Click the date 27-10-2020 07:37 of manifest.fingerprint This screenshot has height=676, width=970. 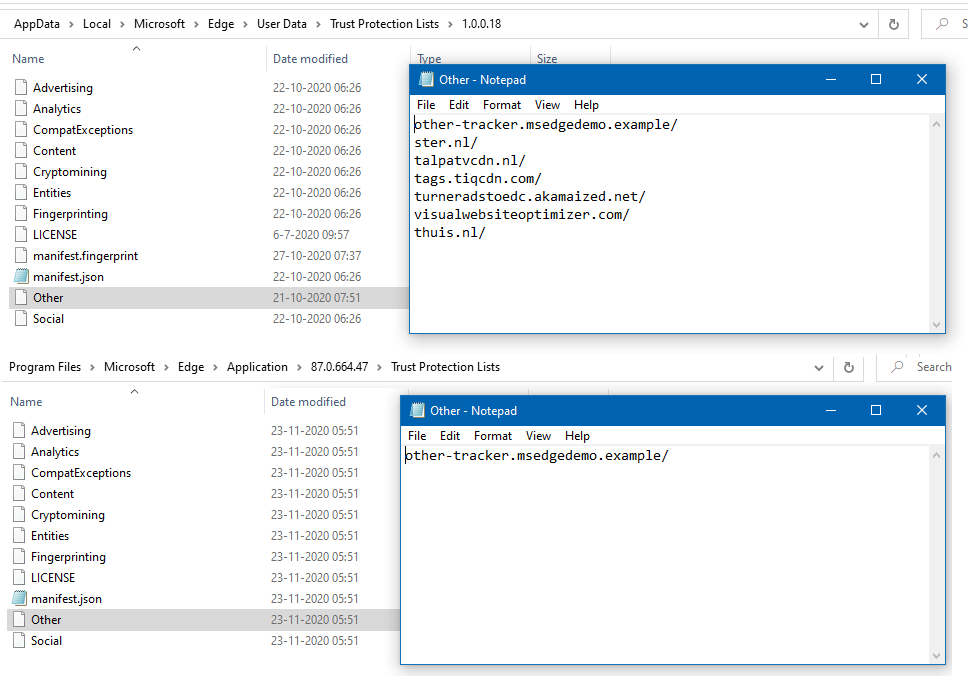pos(317,255)
